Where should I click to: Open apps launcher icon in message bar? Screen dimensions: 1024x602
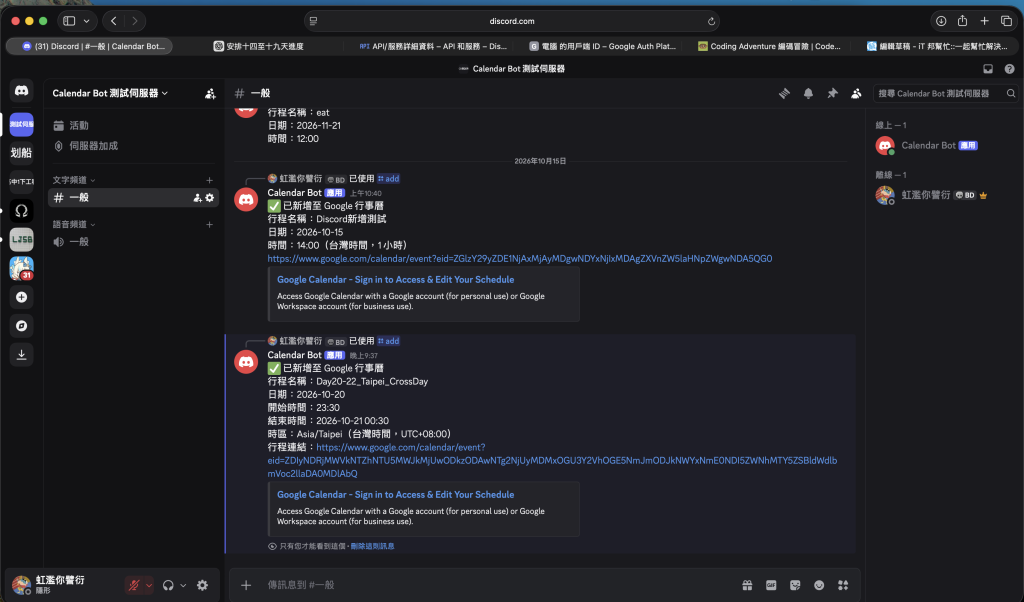click(843, 585)
